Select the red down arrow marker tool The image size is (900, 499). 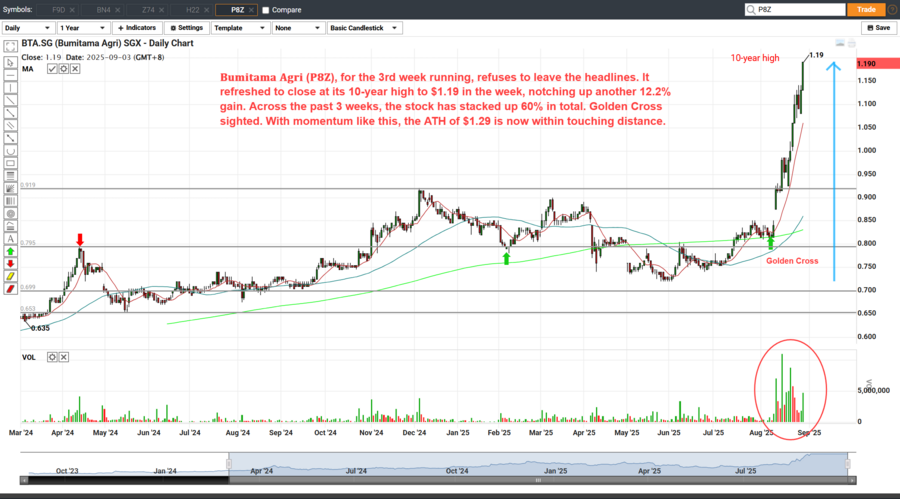10,264
